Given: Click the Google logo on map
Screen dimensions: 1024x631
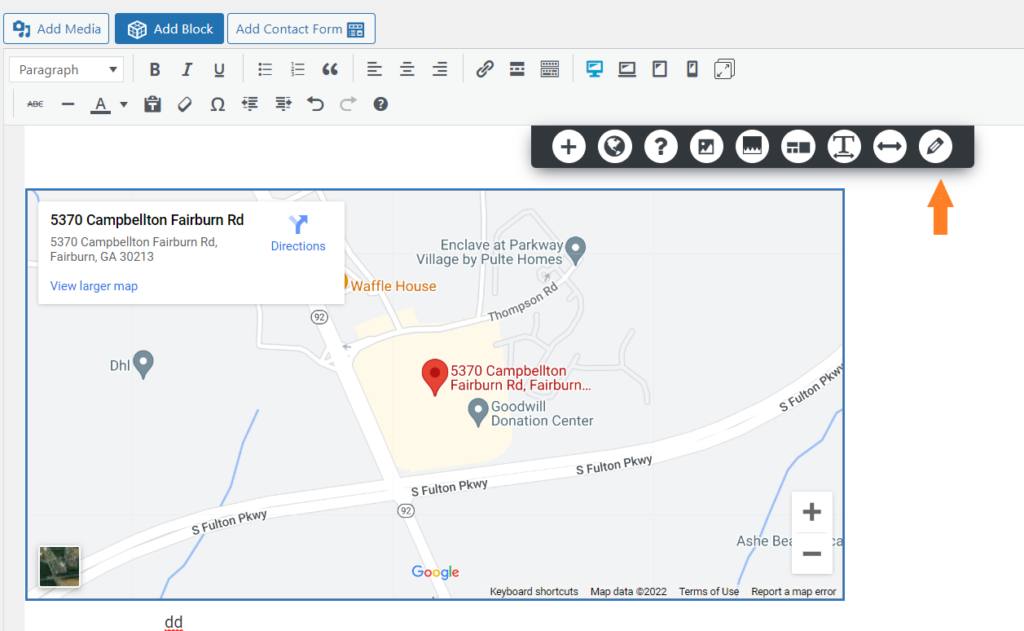Looking at the screenshot, I should point(435,572).
